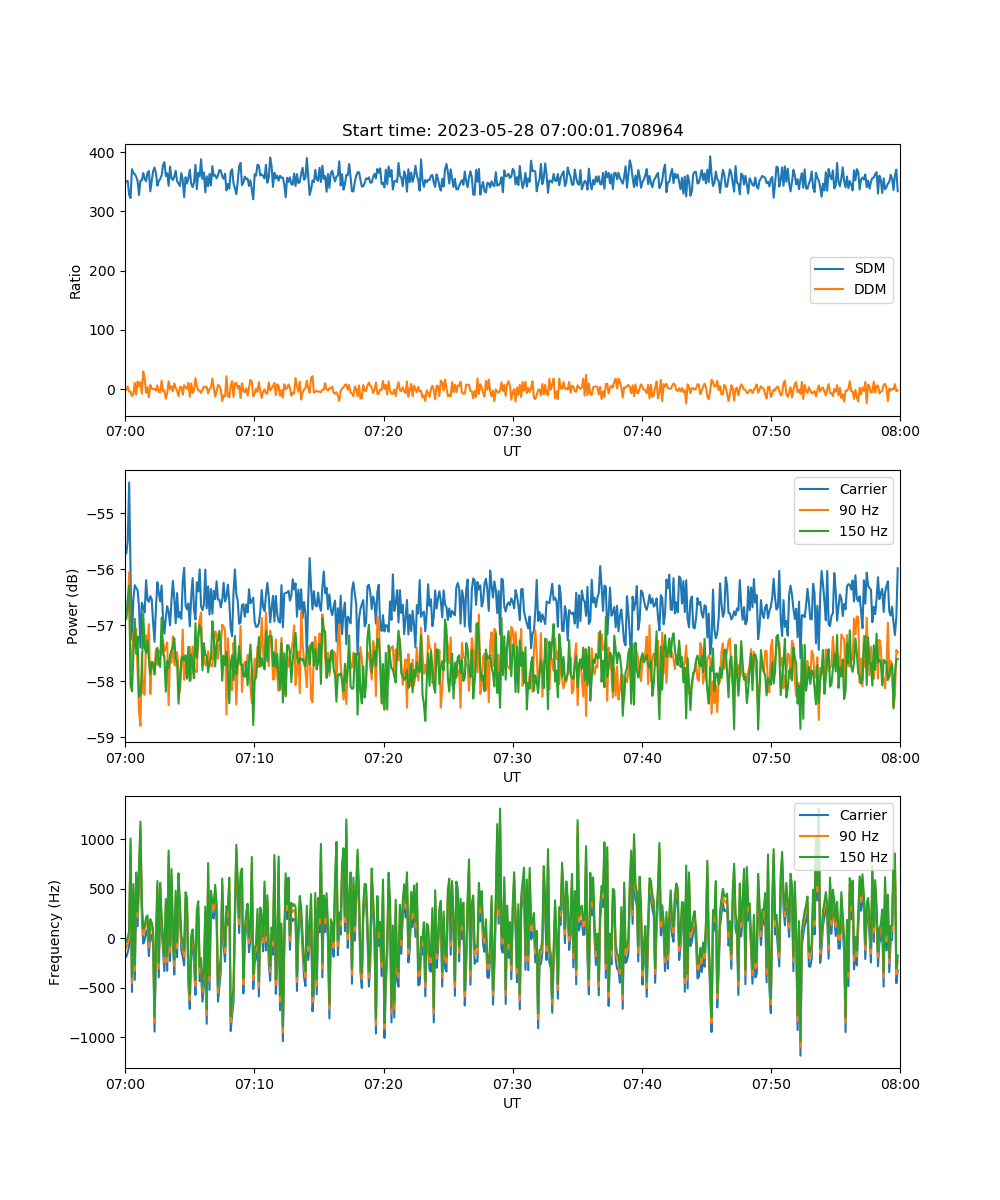This screenshot has width=1000, height=1200.
Task: Click the 07:30 tick under the Ratio plot
Action: tap(512, 431)
